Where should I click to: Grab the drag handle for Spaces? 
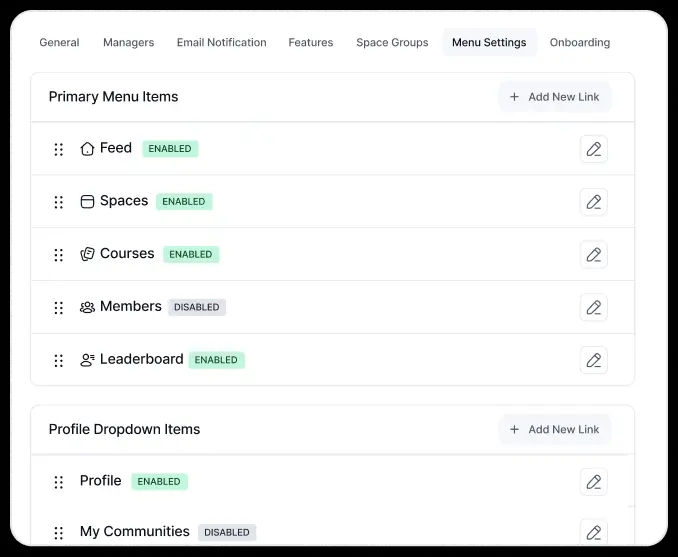pos(58,202)
